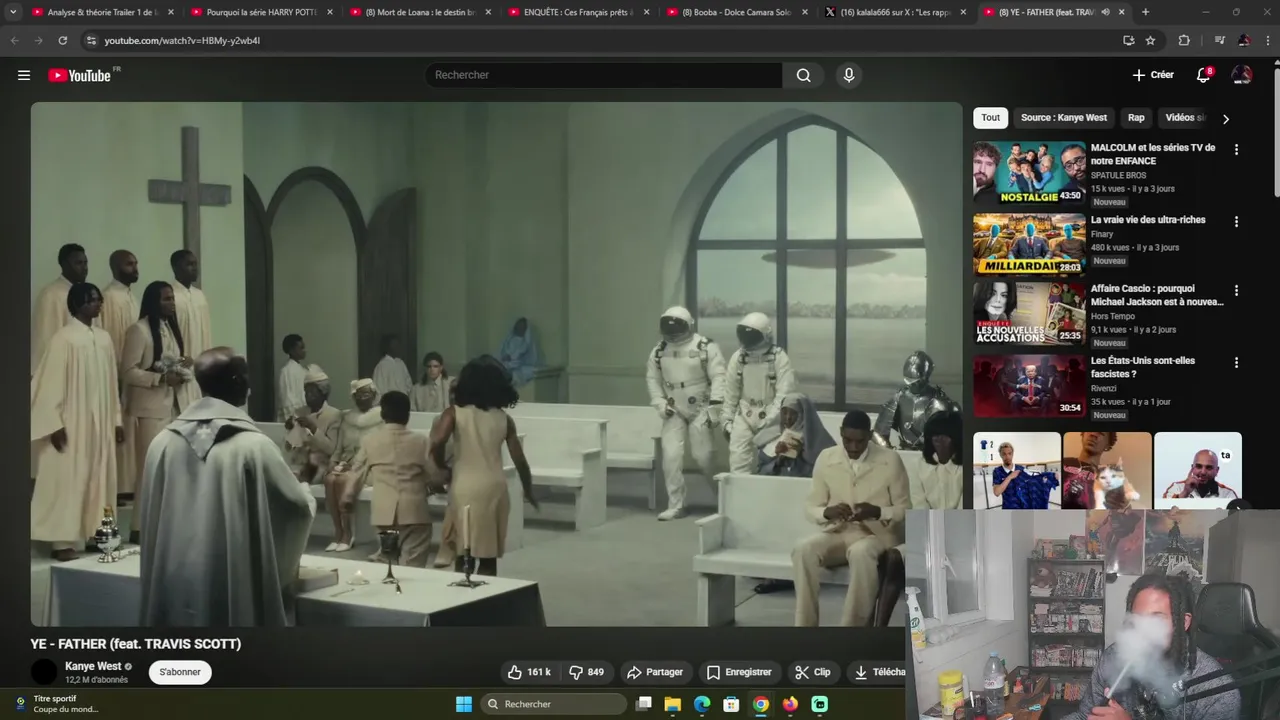1280x720 pixels.
Task: Click the taskbar Rechercher search box
Action: [553, 704]
